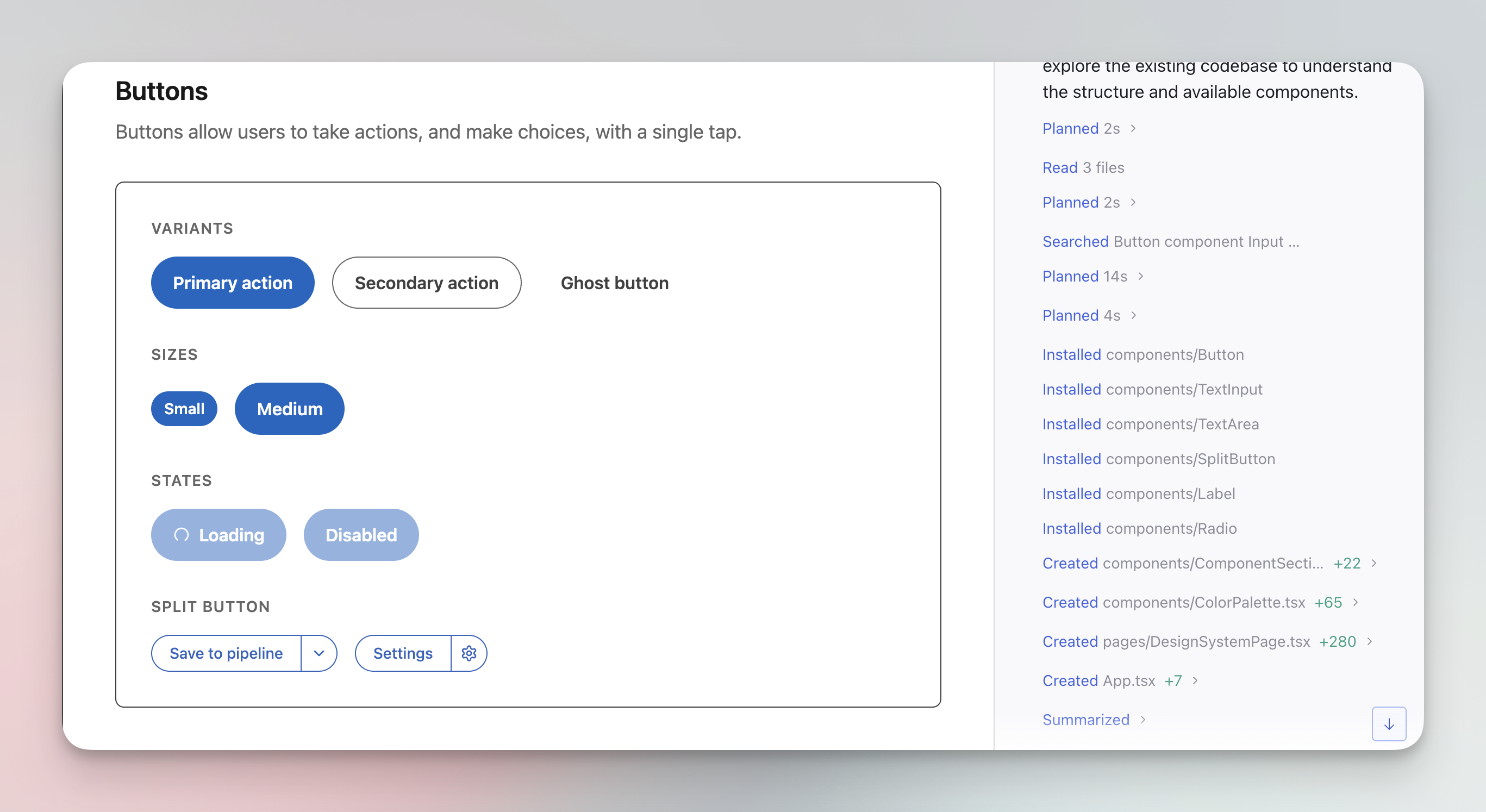The width and height of the screenshot is (1486, 812).
Task: Open the Installed components/Button entry
Action: (x=1143, y=355)
